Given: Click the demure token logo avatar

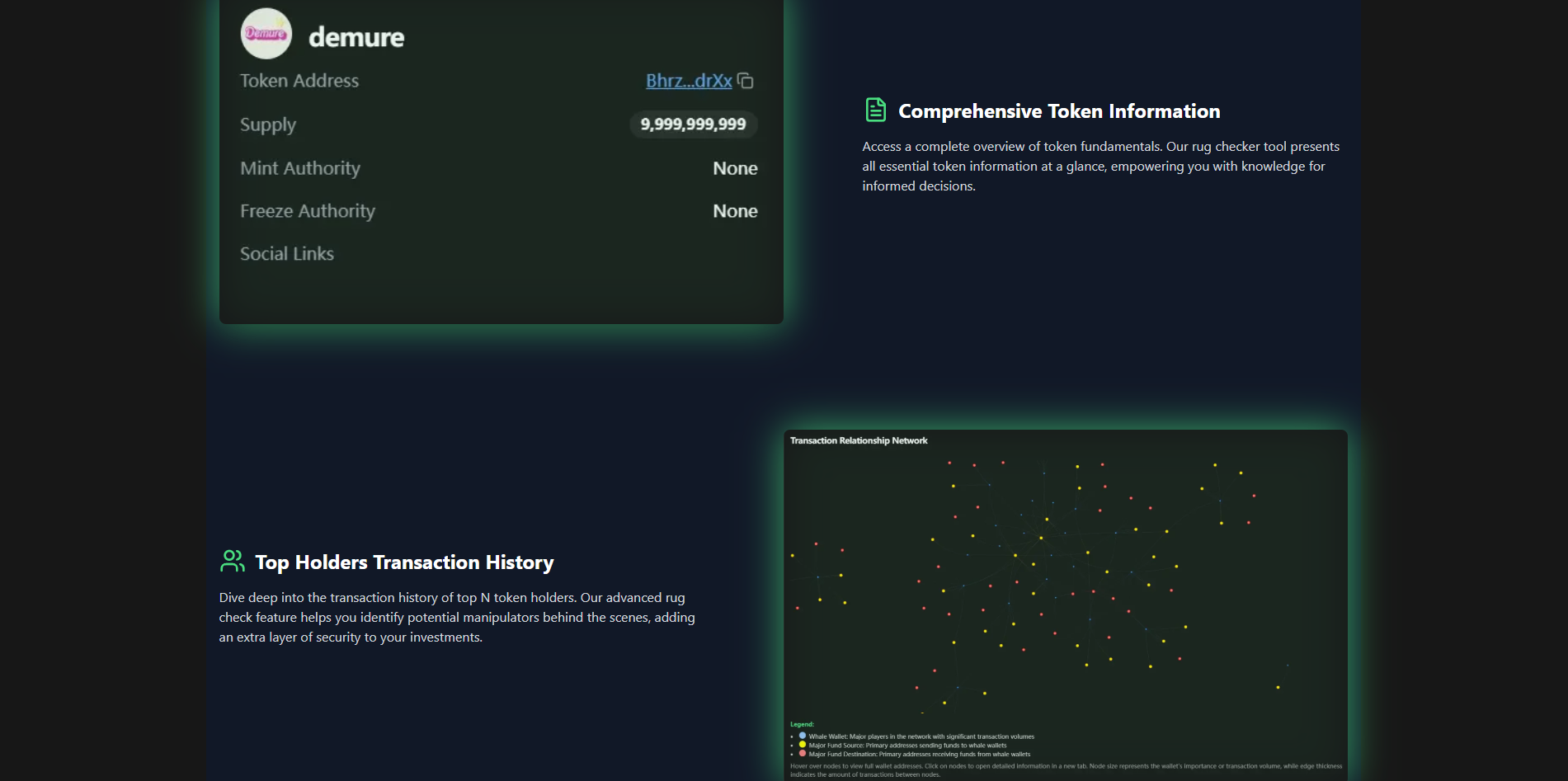Looking at the screenshot, I should (266, 34).
